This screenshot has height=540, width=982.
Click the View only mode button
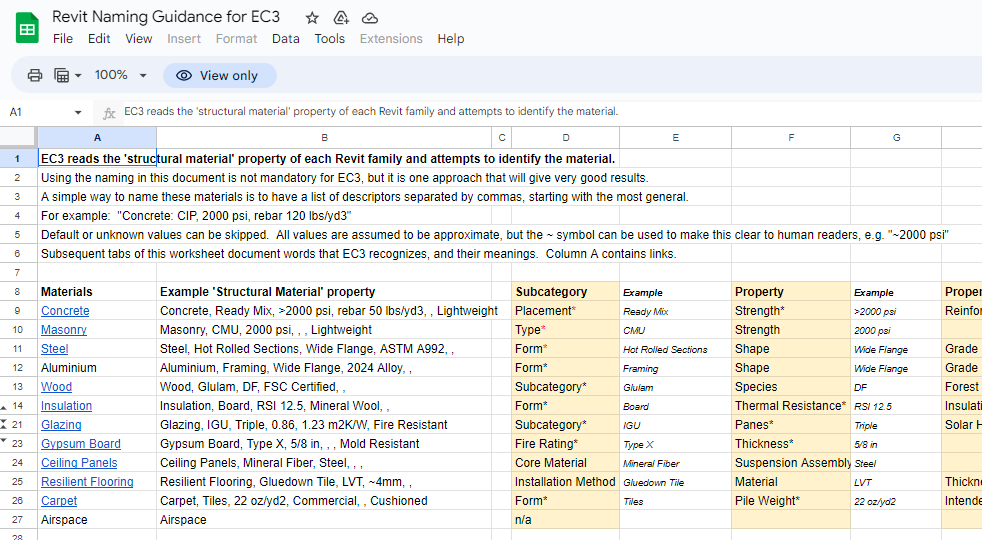point(219,75)
